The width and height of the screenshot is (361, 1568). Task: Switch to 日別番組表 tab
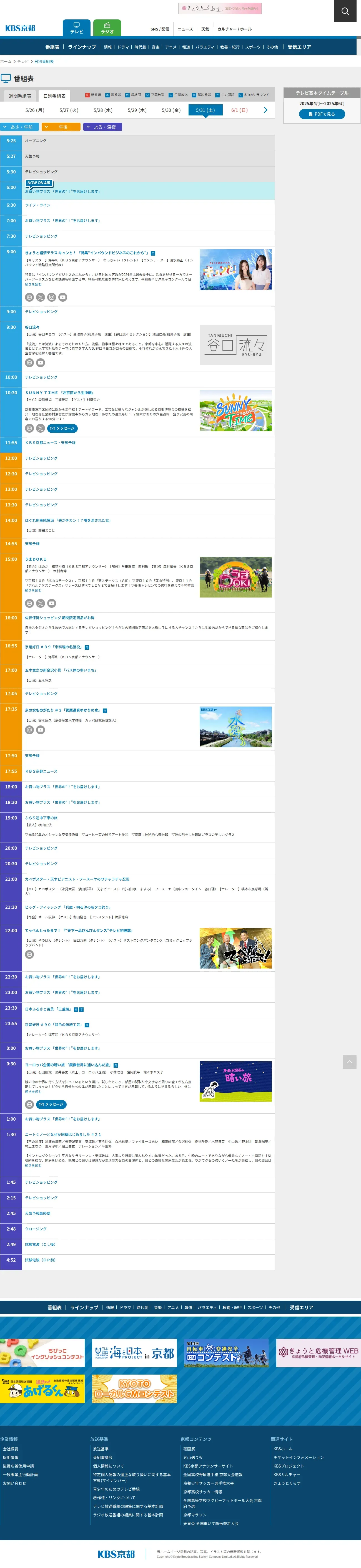[x=54, y=96]
